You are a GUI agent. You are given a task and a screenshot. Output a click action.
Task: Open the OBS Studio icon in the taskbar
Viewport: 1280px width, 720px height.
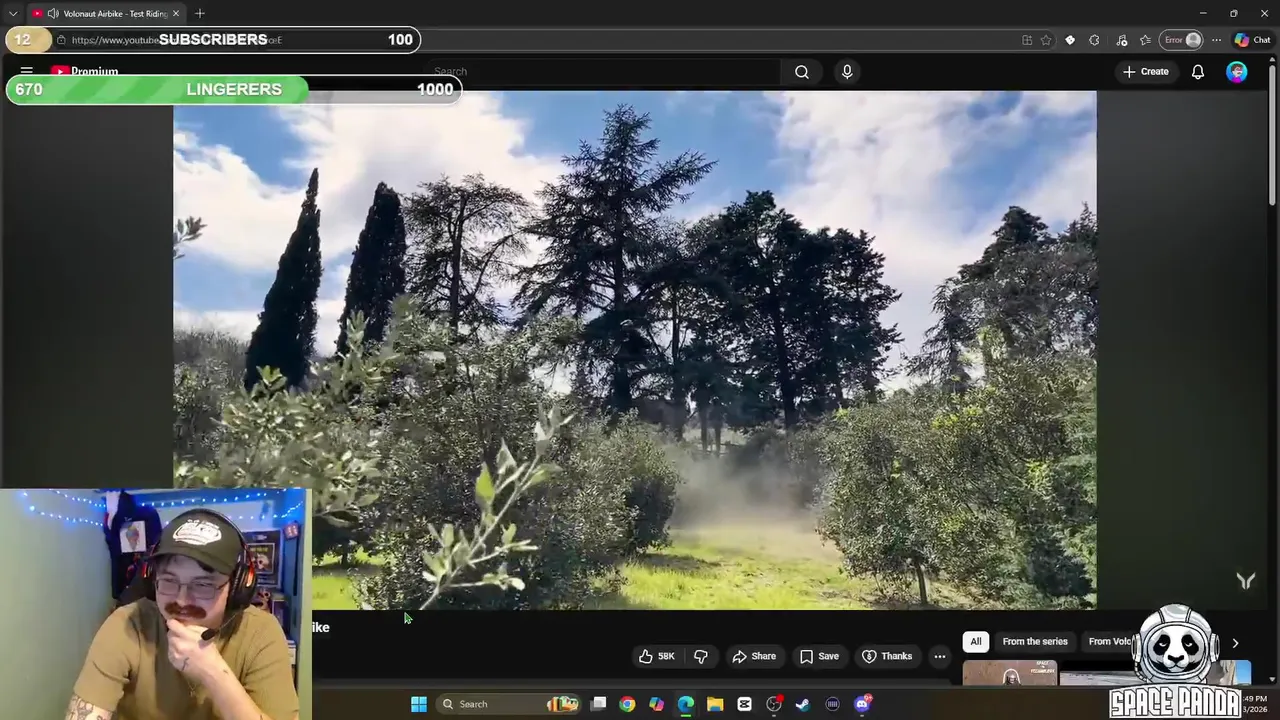click(x=774, y=704)
